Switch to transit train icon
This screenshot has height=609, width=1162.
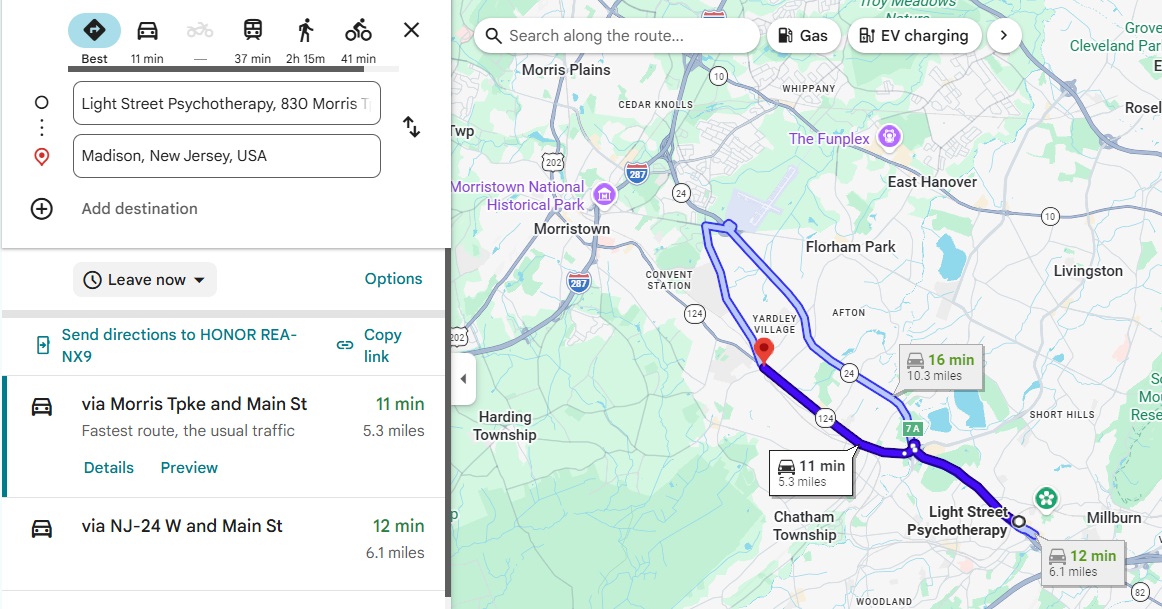pos(253,30)
